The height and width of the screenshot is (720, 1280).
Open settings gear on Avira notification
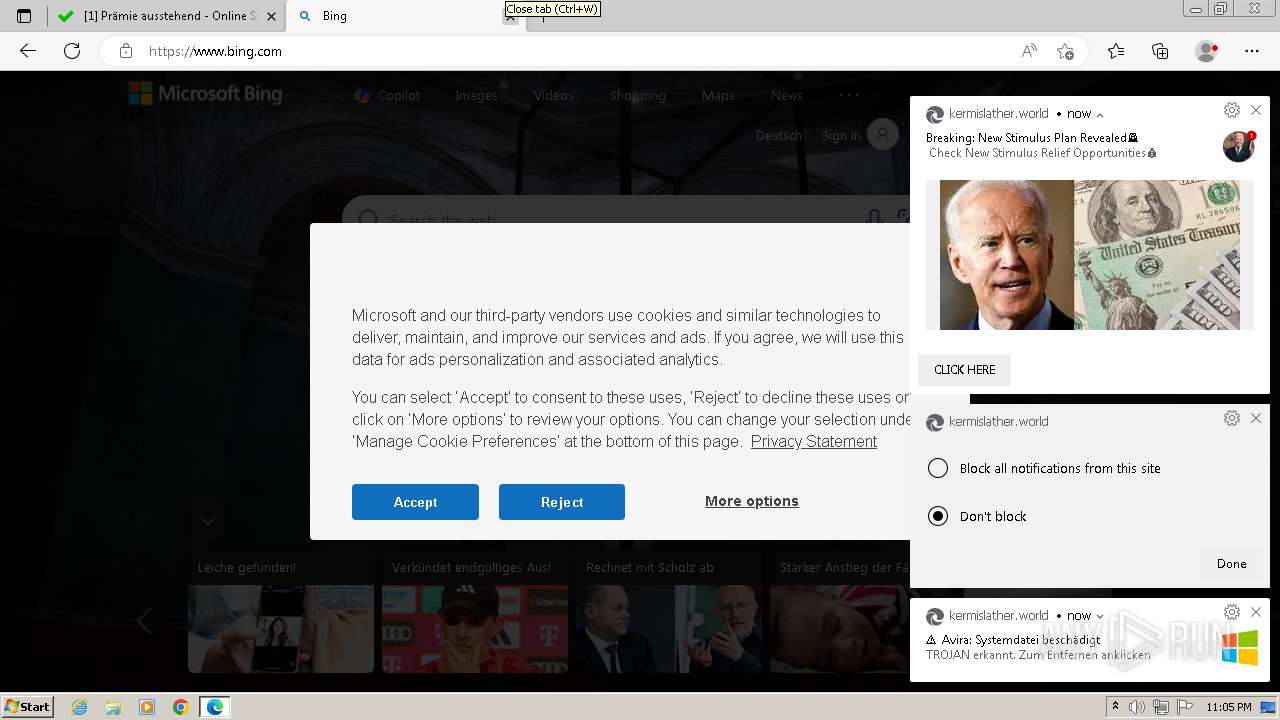1232,612
